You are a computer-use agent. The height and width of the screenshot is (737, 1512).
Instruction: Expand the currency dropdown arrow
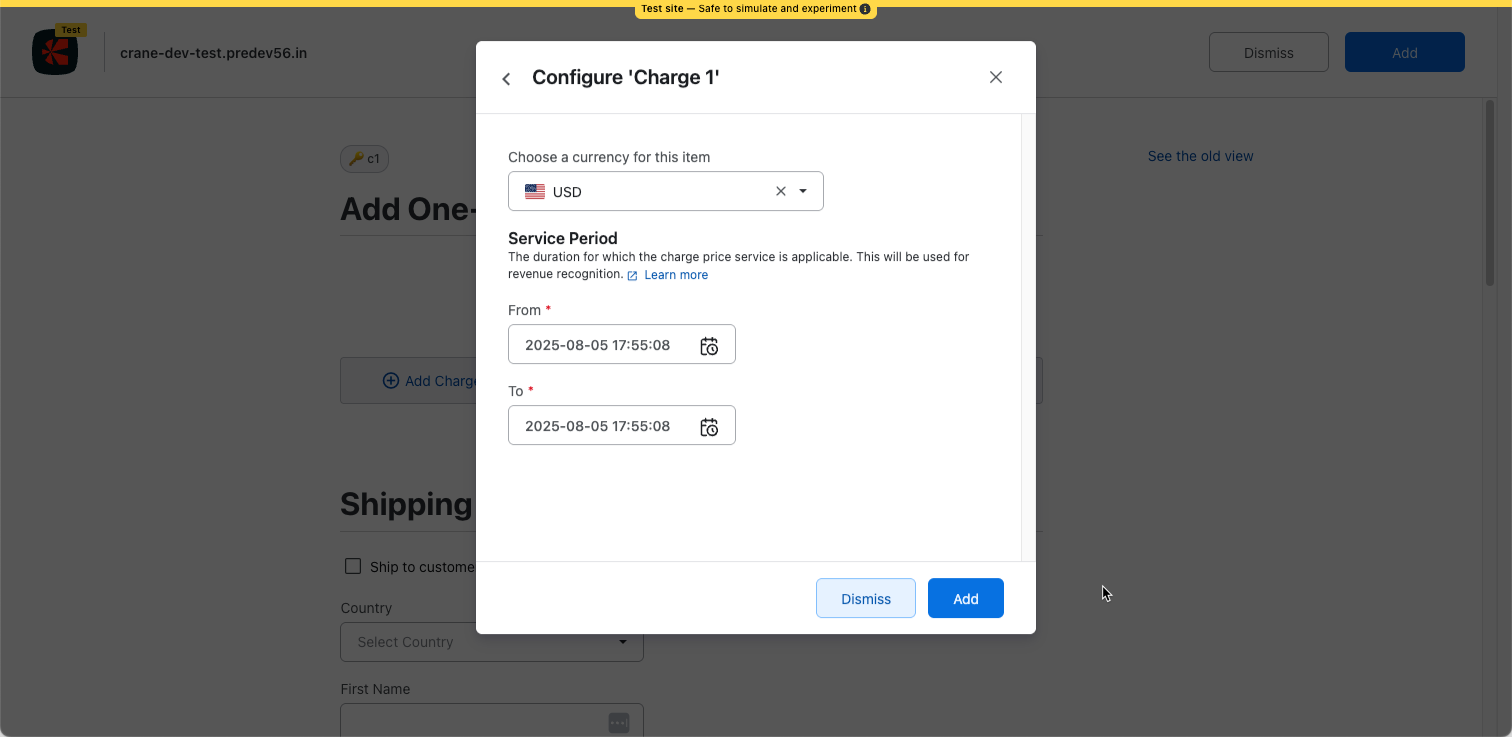[803, 191]
